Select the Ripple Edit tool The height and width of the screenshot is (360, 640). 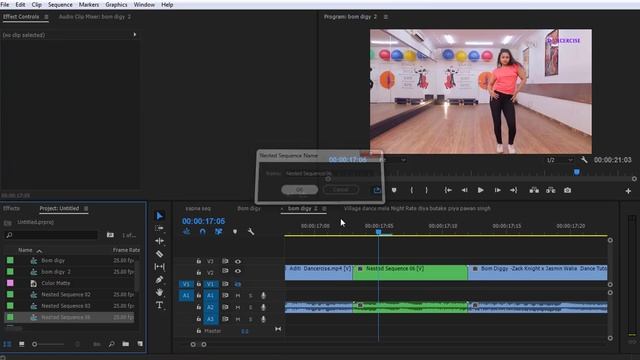coord(160,241)
